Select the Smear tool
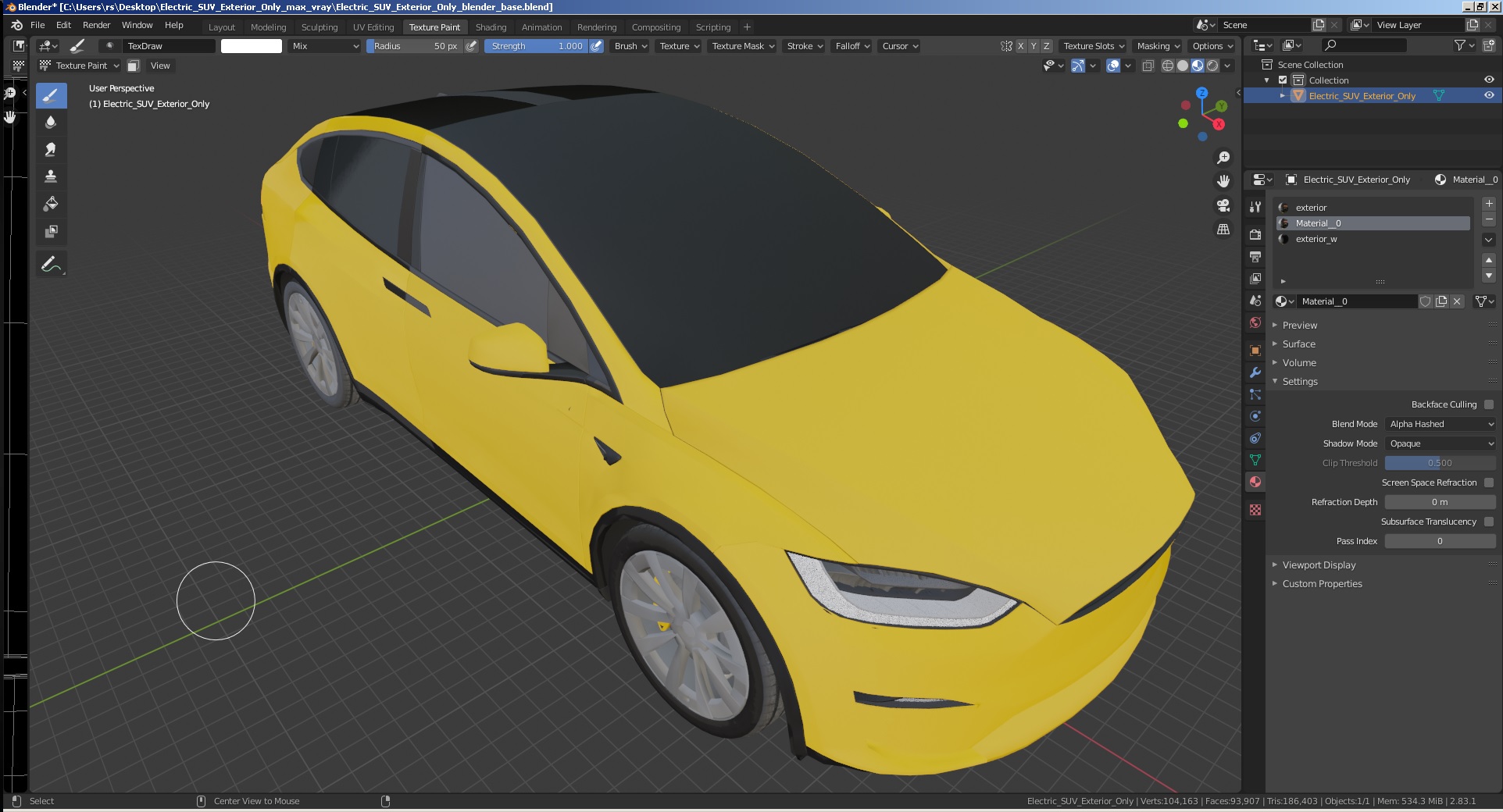The width and height of the screenshot is (1503, 812). (51, 149)
